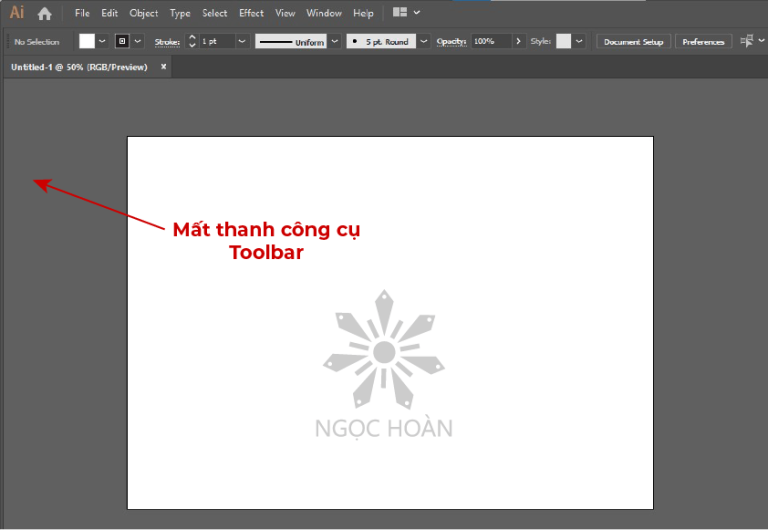Close the Untitled-1 document tab
The width and height of the screenshot is (768, 530).
coord(164,67)
